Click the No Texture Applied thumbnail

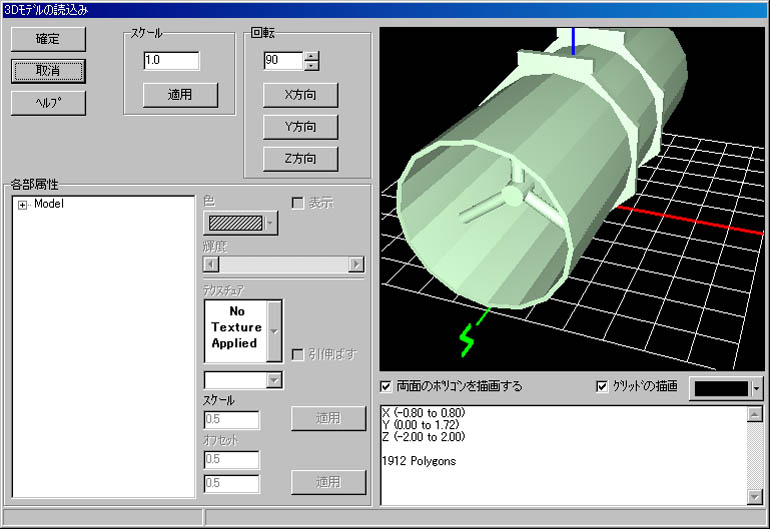[x=236, y=331]
